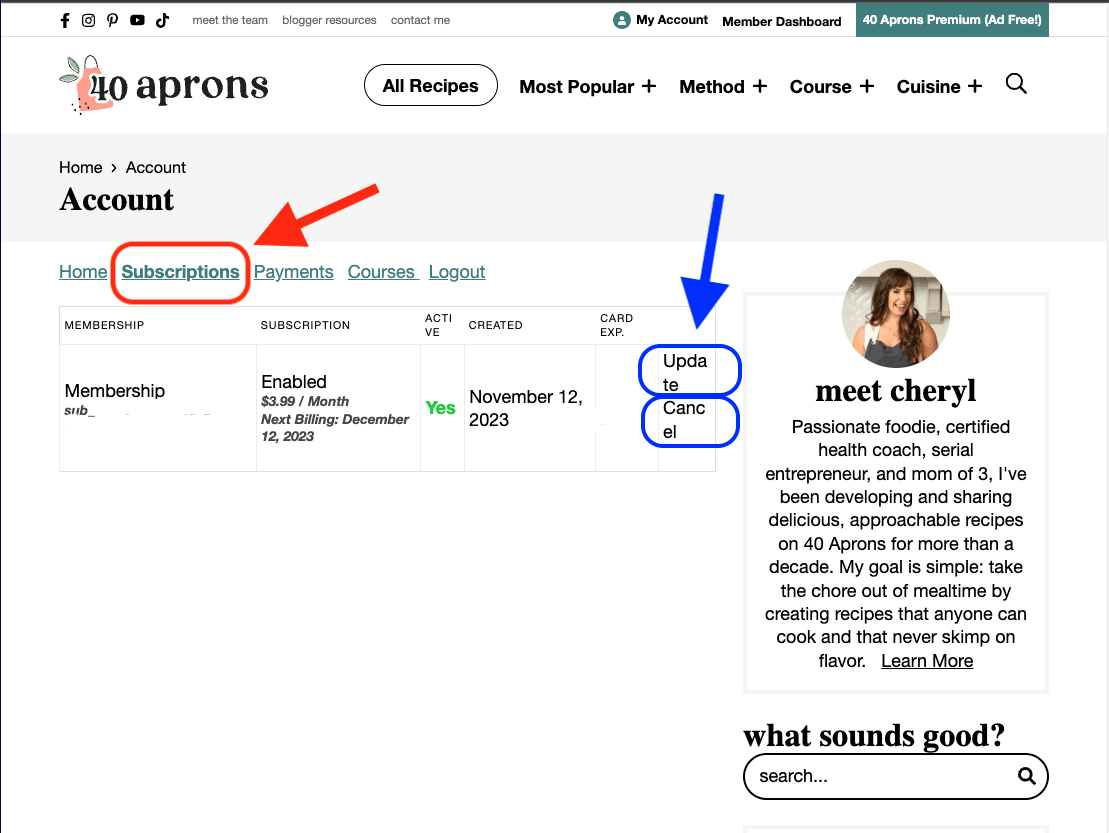
Task: Switch to account Home tab
Action: click(83, 272)
